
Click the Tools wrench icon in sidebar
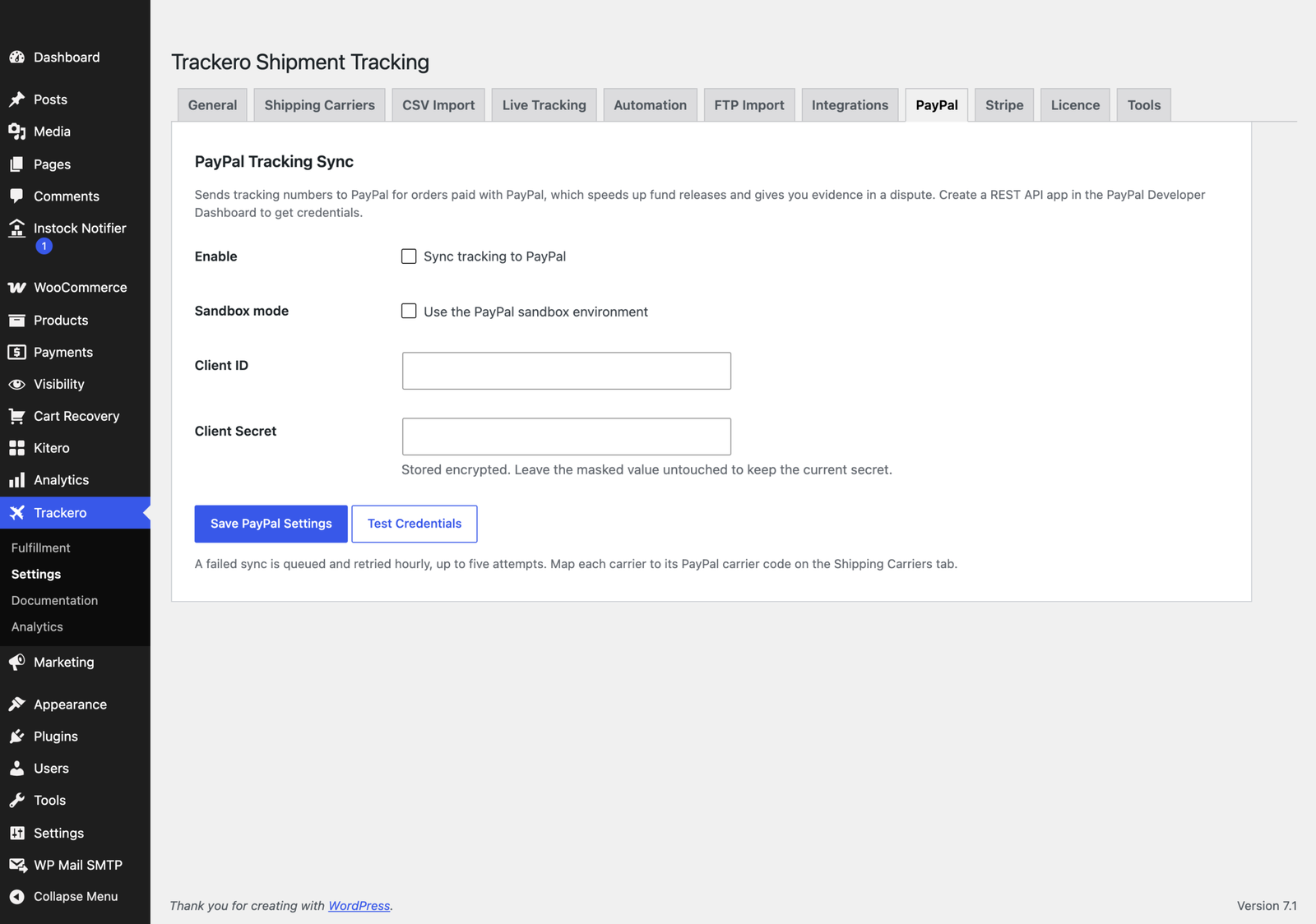16,801
